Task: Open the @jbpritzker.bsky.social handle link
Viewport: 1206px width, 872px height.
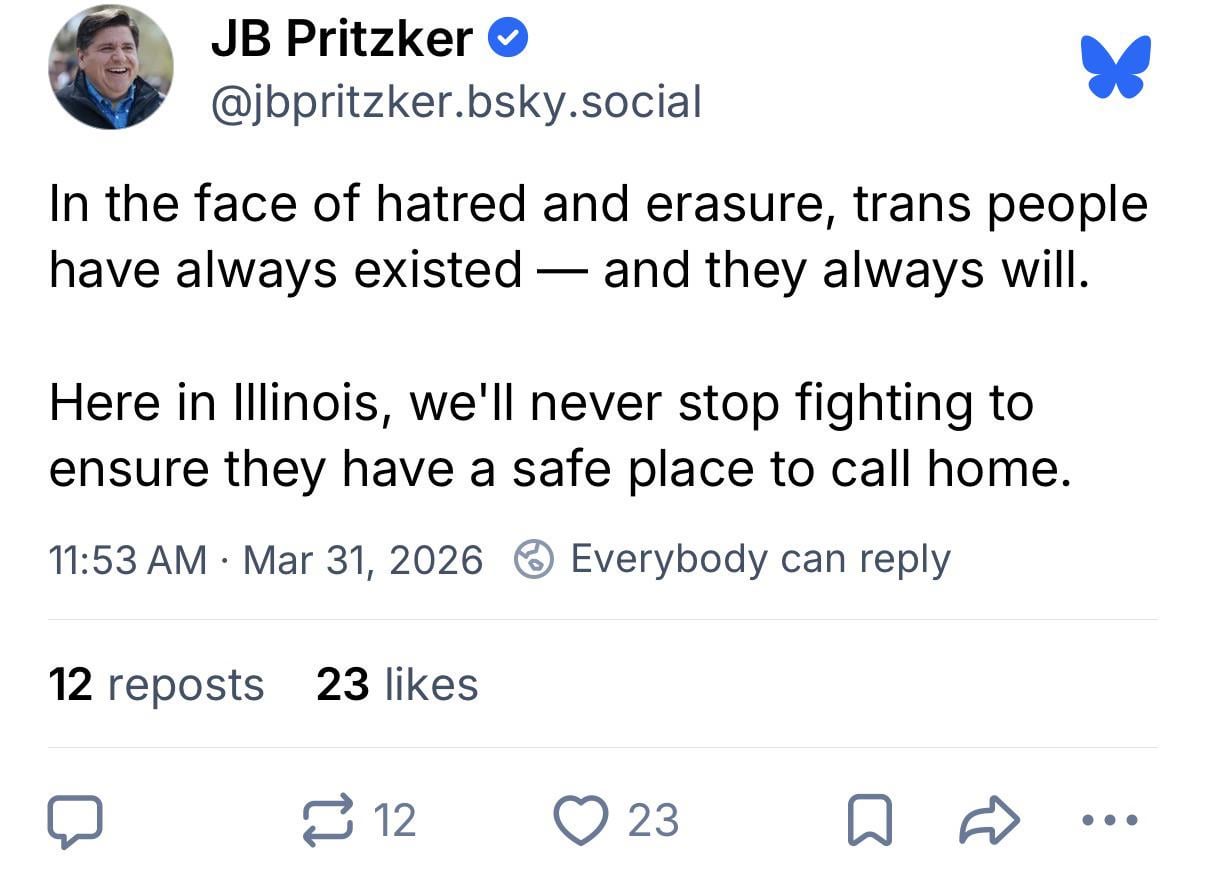Action: pos(455,101)
